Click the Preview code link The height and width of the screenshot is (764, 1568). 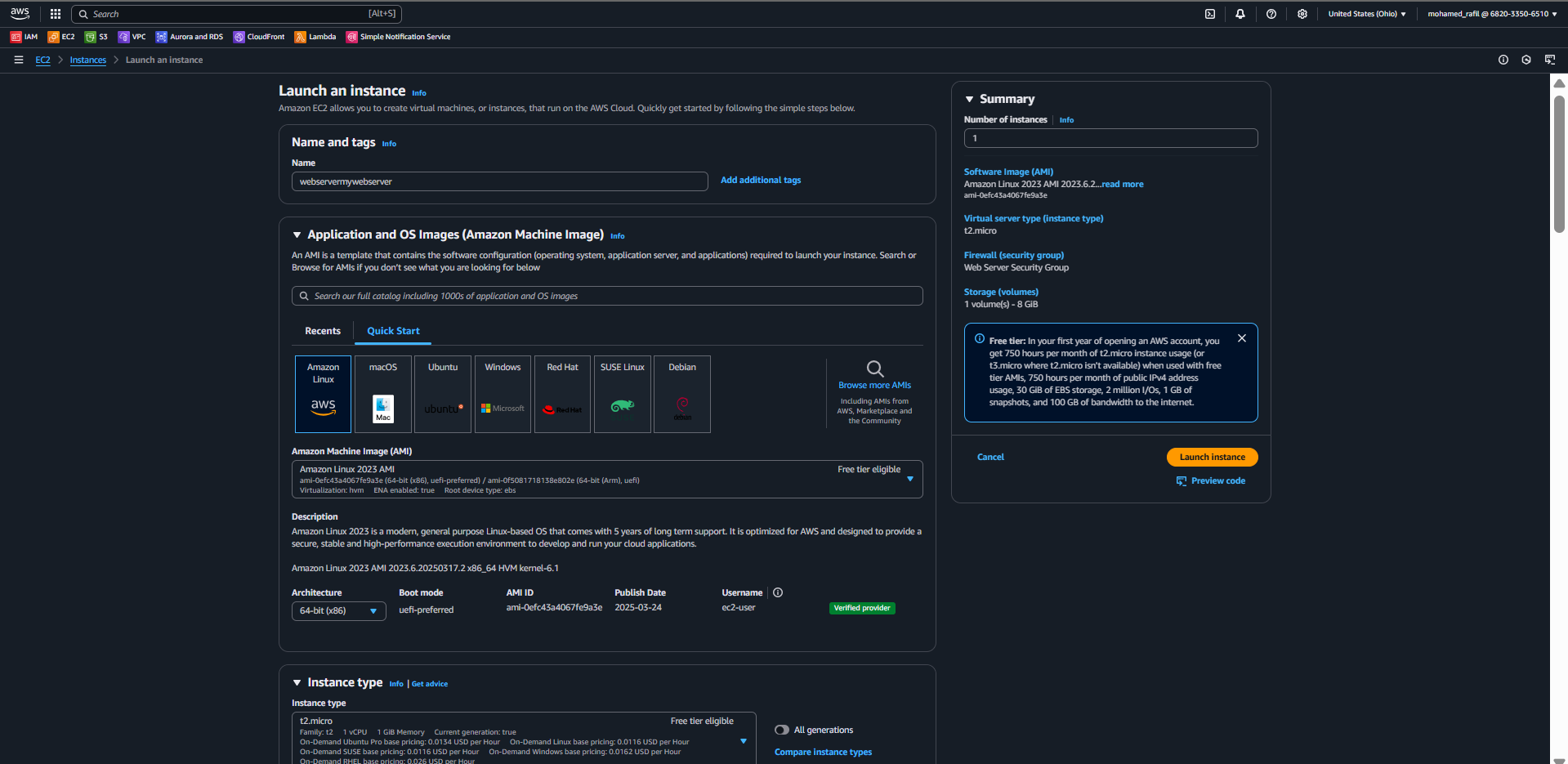coord(1211,480)
